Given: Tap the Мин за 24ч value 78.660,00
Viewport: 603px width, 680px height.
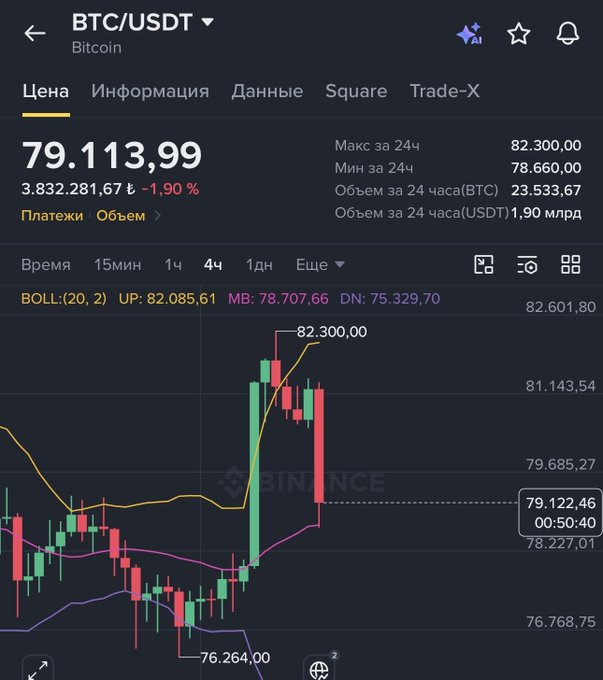Looking at the screenshot, I should (546, 168).
